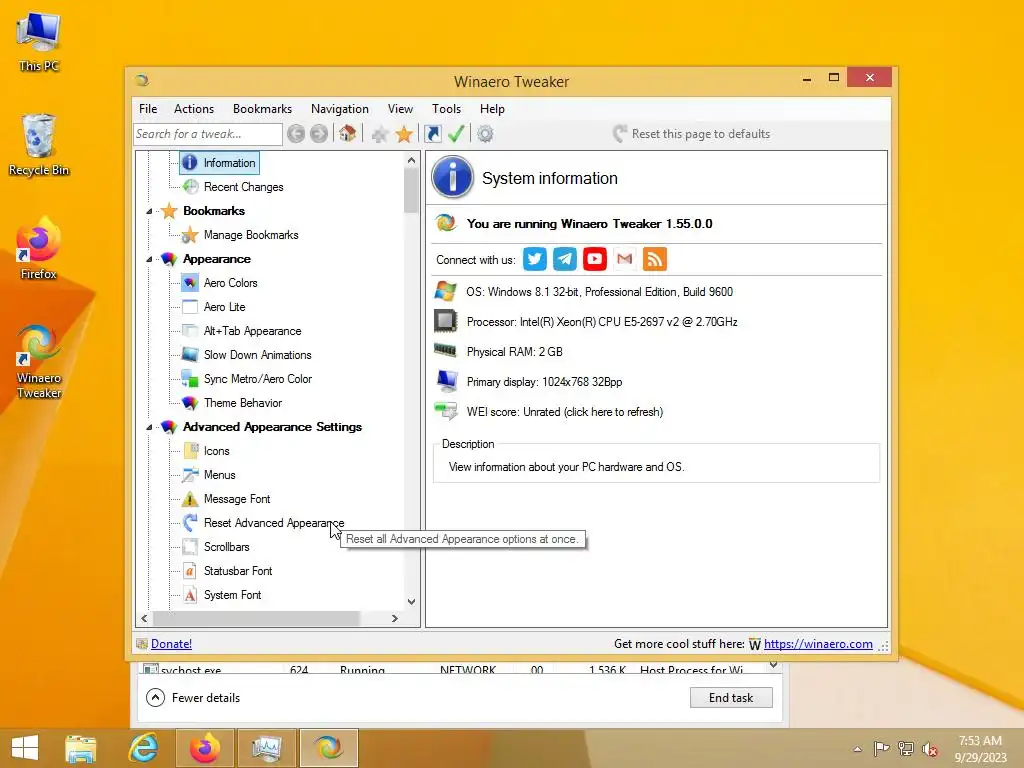Select Slow Down Animations in the tree
This screenshot has width=1024, height=768.
[x=257, y=355]
